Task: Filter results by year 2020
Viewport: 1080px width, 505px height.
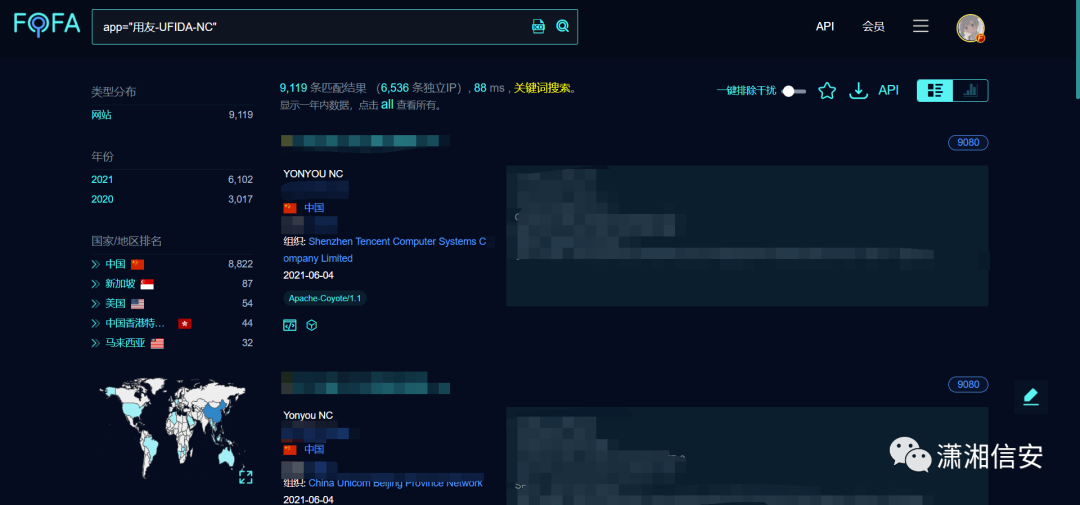Action: tap(102, 199)
